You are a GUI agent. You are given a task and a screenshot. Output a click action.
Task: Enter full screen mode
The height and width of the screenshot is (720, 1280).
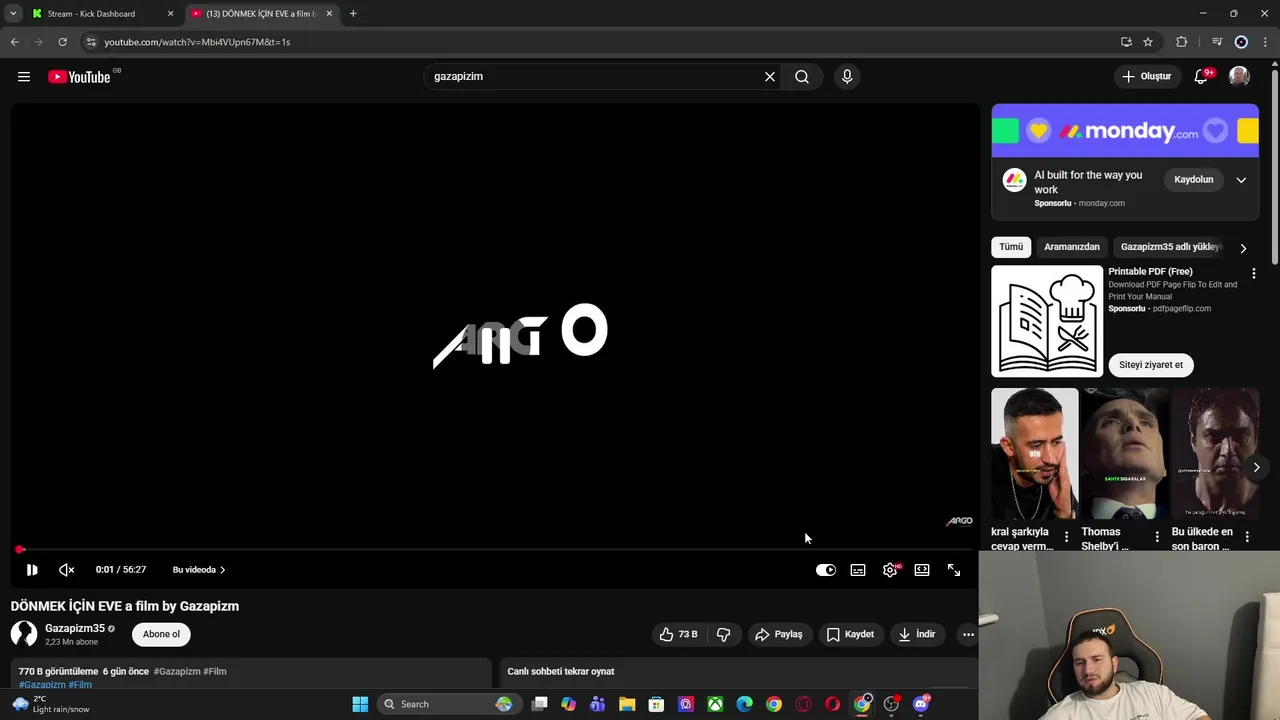click(x=954, y=570)
